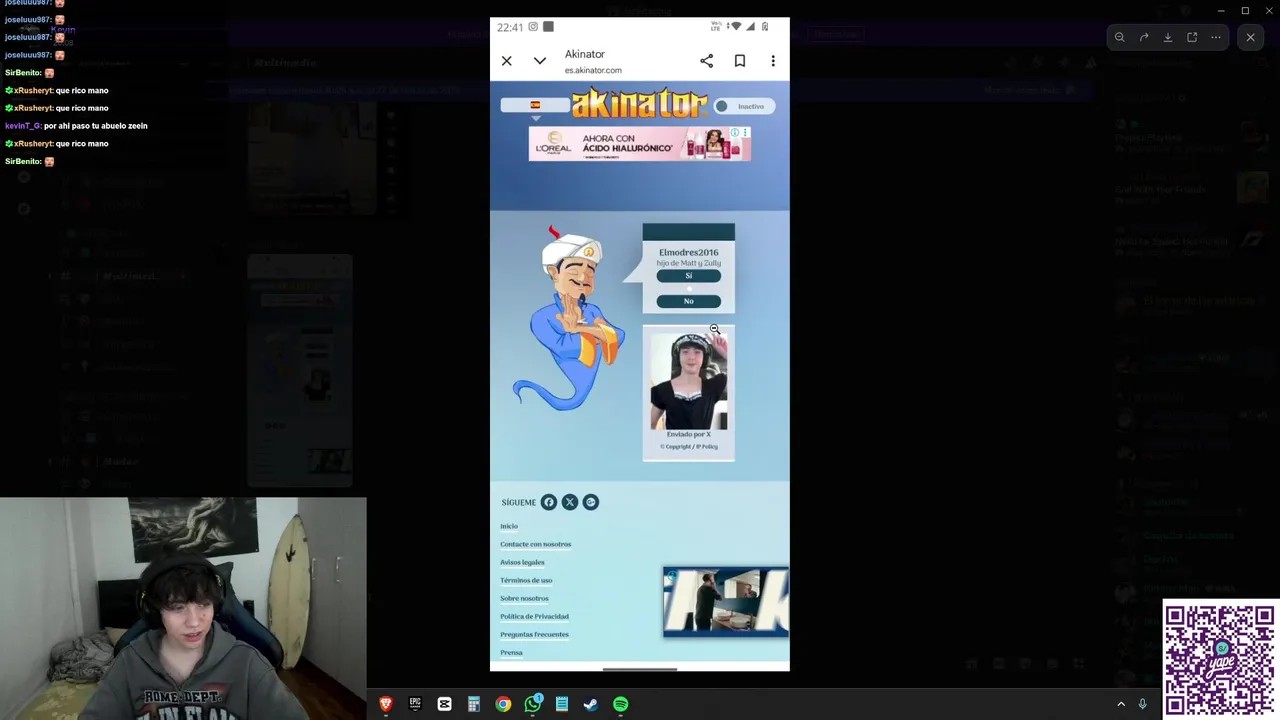The image size is (1280, 720).
Task: Click the forward/share arrow in the viewer toolbar
Action: tap(1144, 38)
